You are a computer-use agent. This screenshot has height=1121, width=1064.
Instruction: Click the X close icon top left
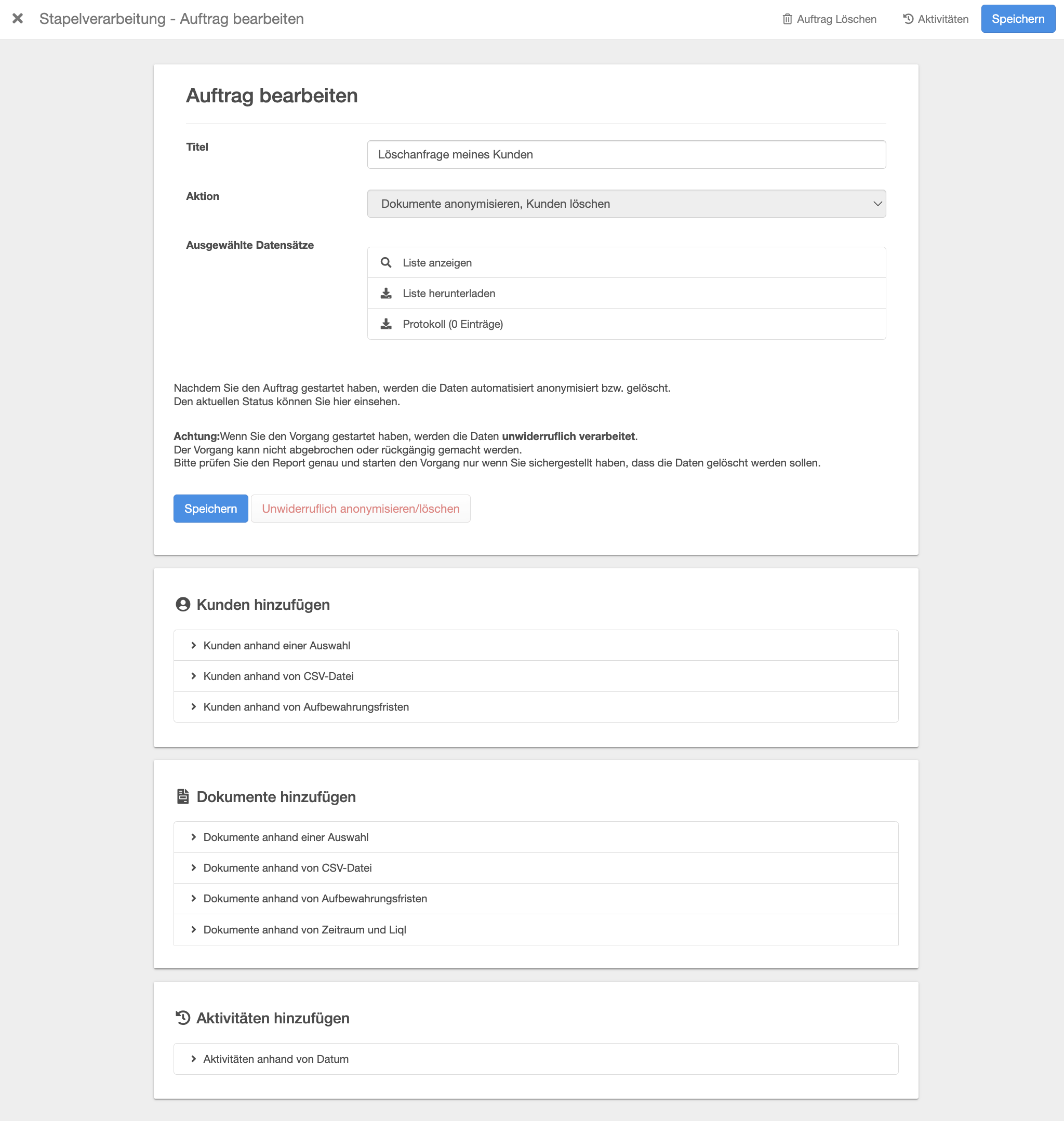18,19
